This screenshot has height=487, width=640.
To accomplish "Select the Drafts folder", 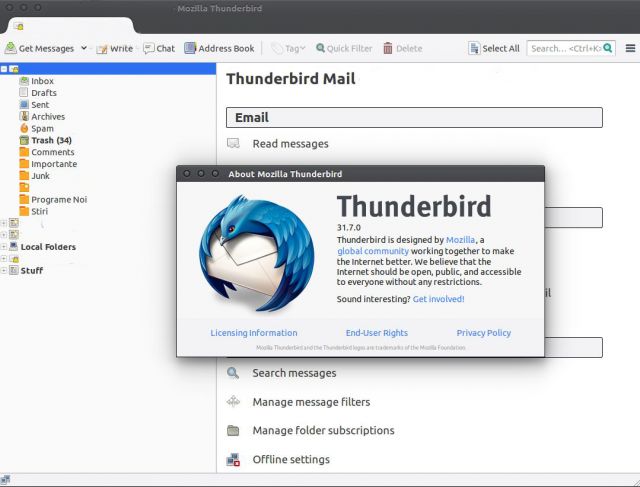I will (44, 93).
